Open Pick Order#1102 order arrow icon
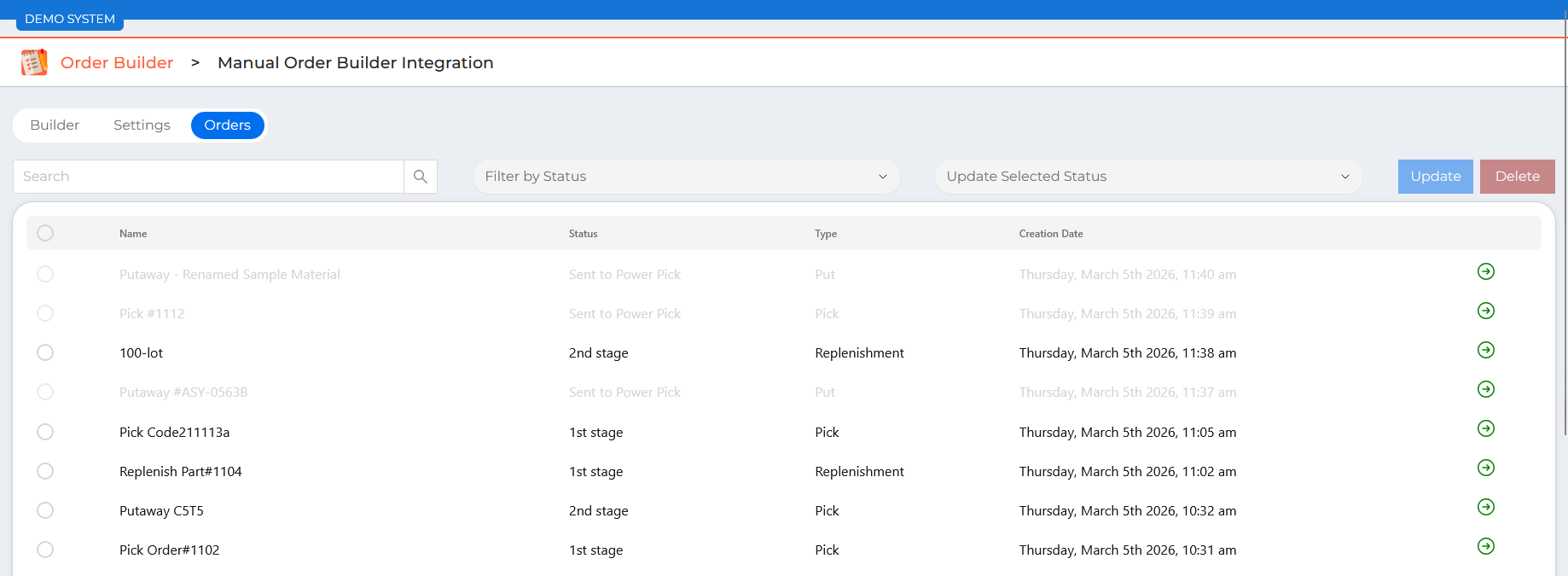Screen dimensions: 1568x576 pyautogui.click(x=1485, y=546)
